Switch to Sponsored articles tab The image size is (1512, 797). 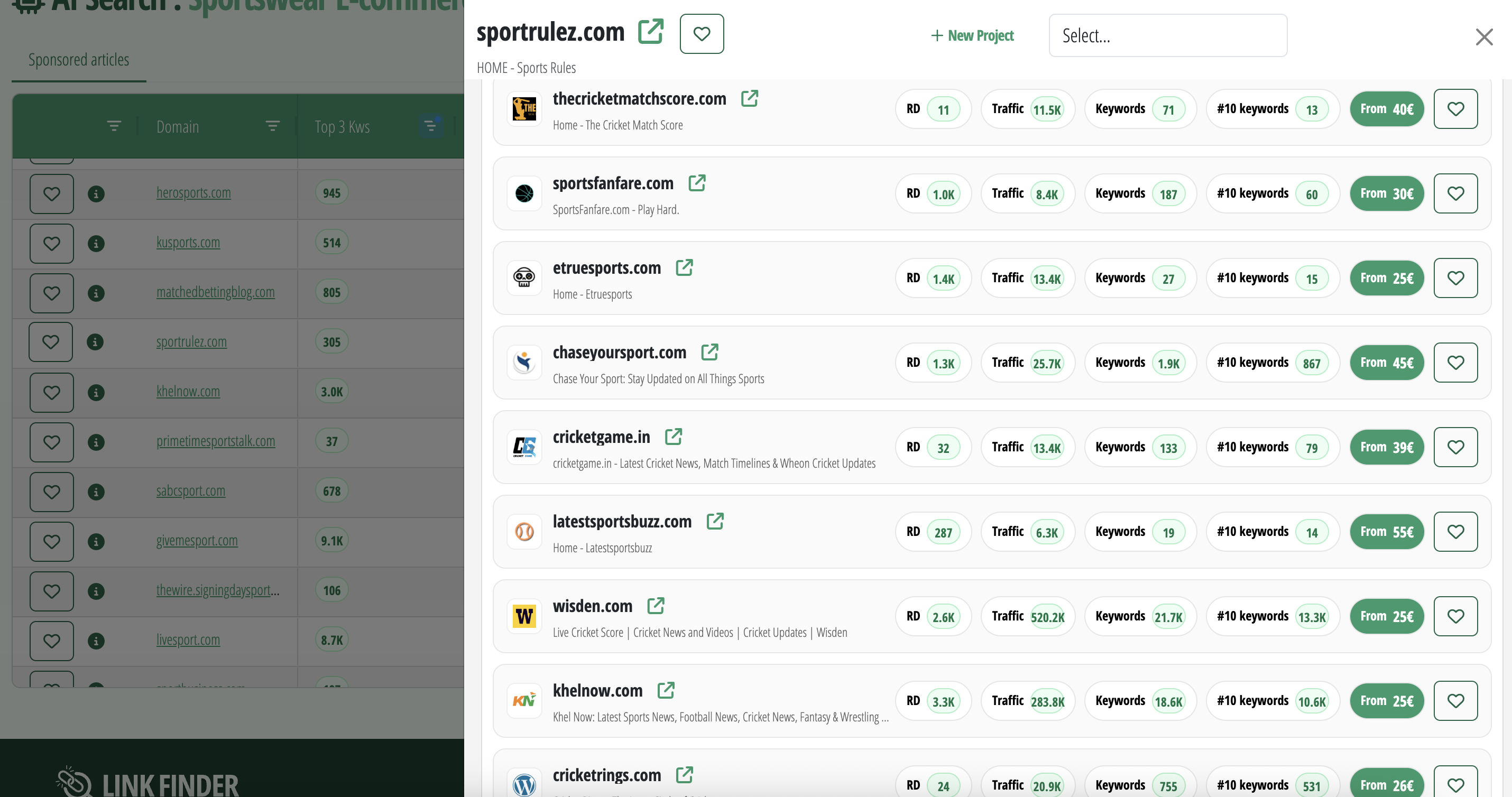pos(79,60)
